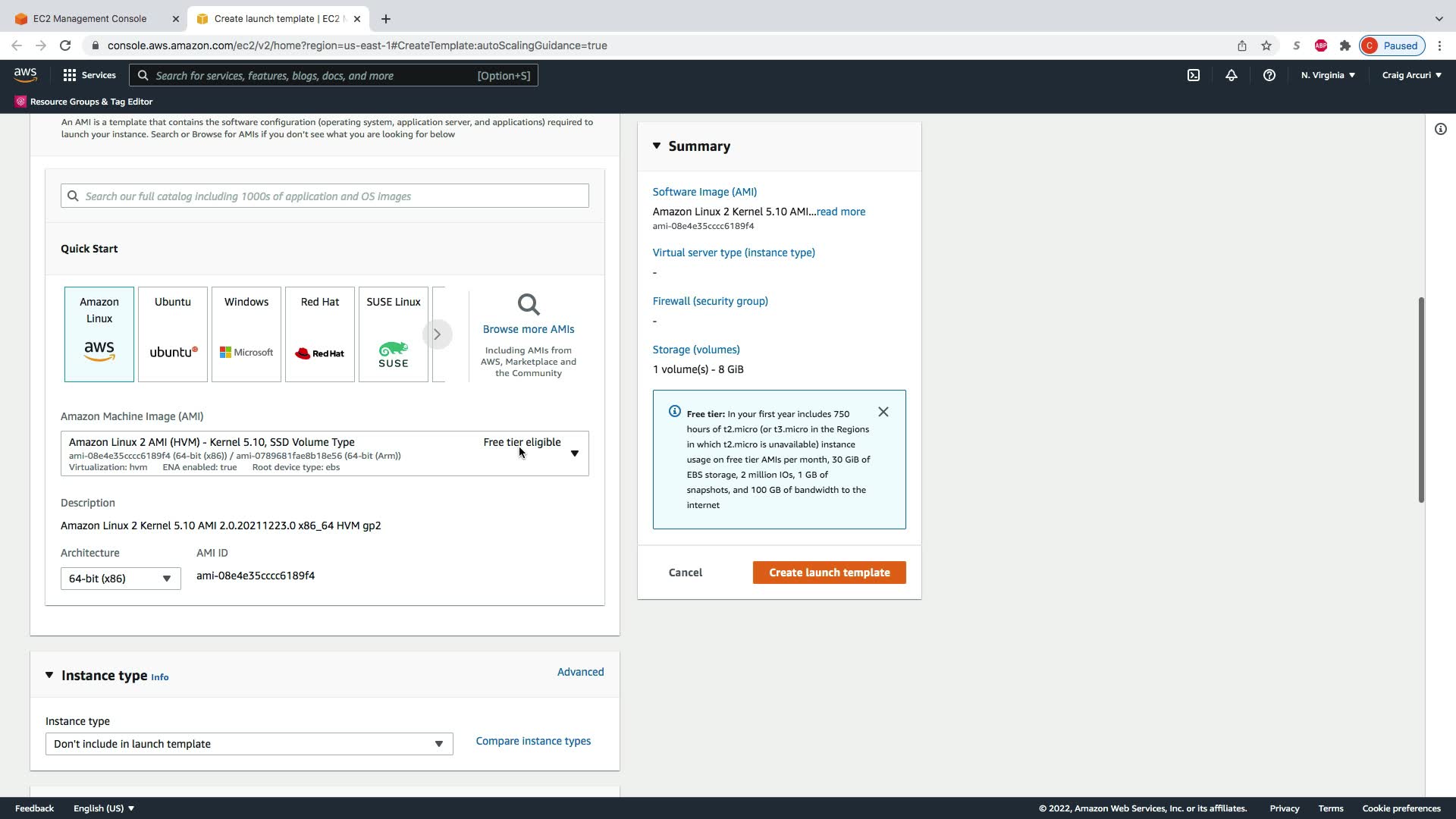Screen dimensions: 1456x819
Task: Dismiss the Free tier info box
Action: point(883,412)
